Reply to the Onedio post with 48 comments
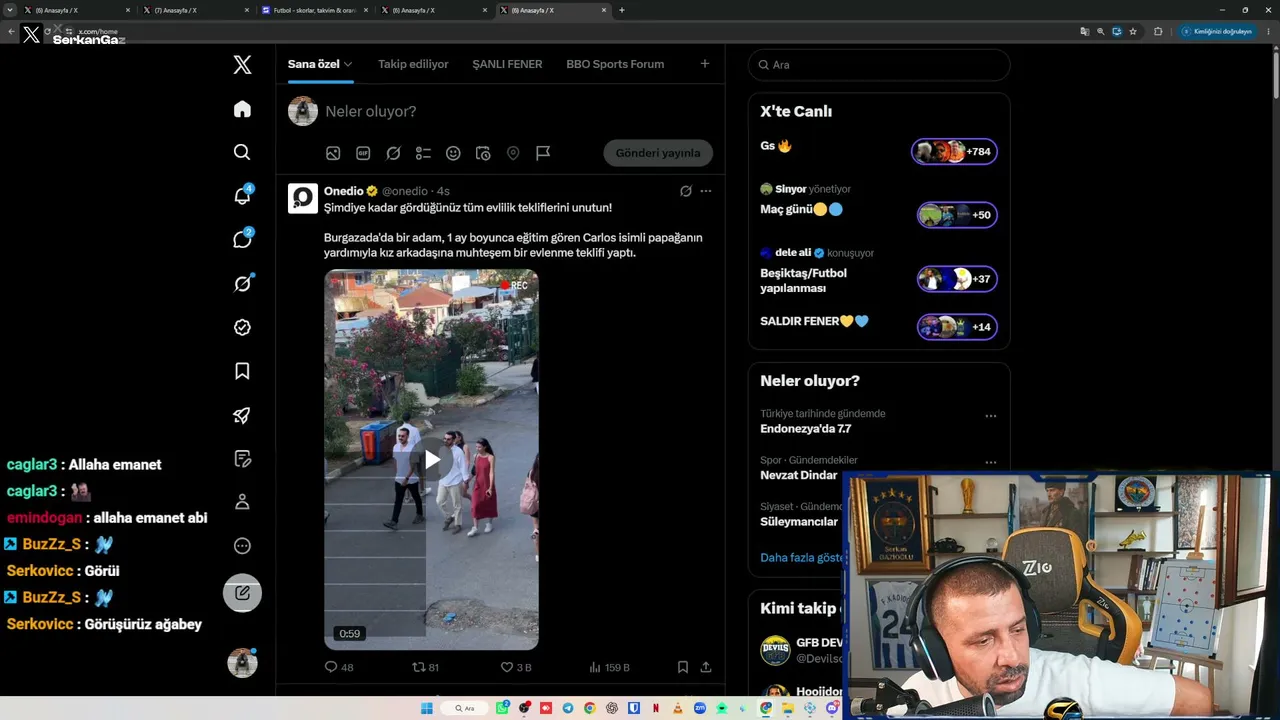 [339, 667]
